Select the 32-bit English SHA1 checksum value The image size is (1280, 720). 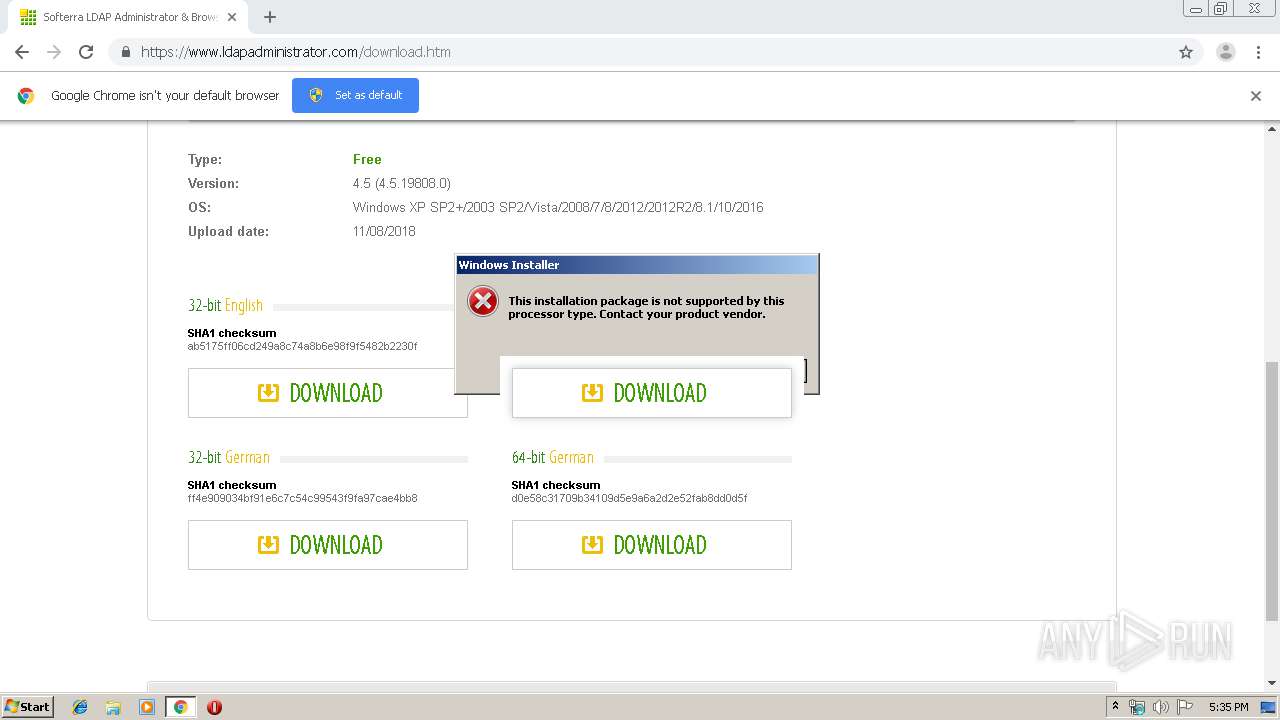[302, 346]
